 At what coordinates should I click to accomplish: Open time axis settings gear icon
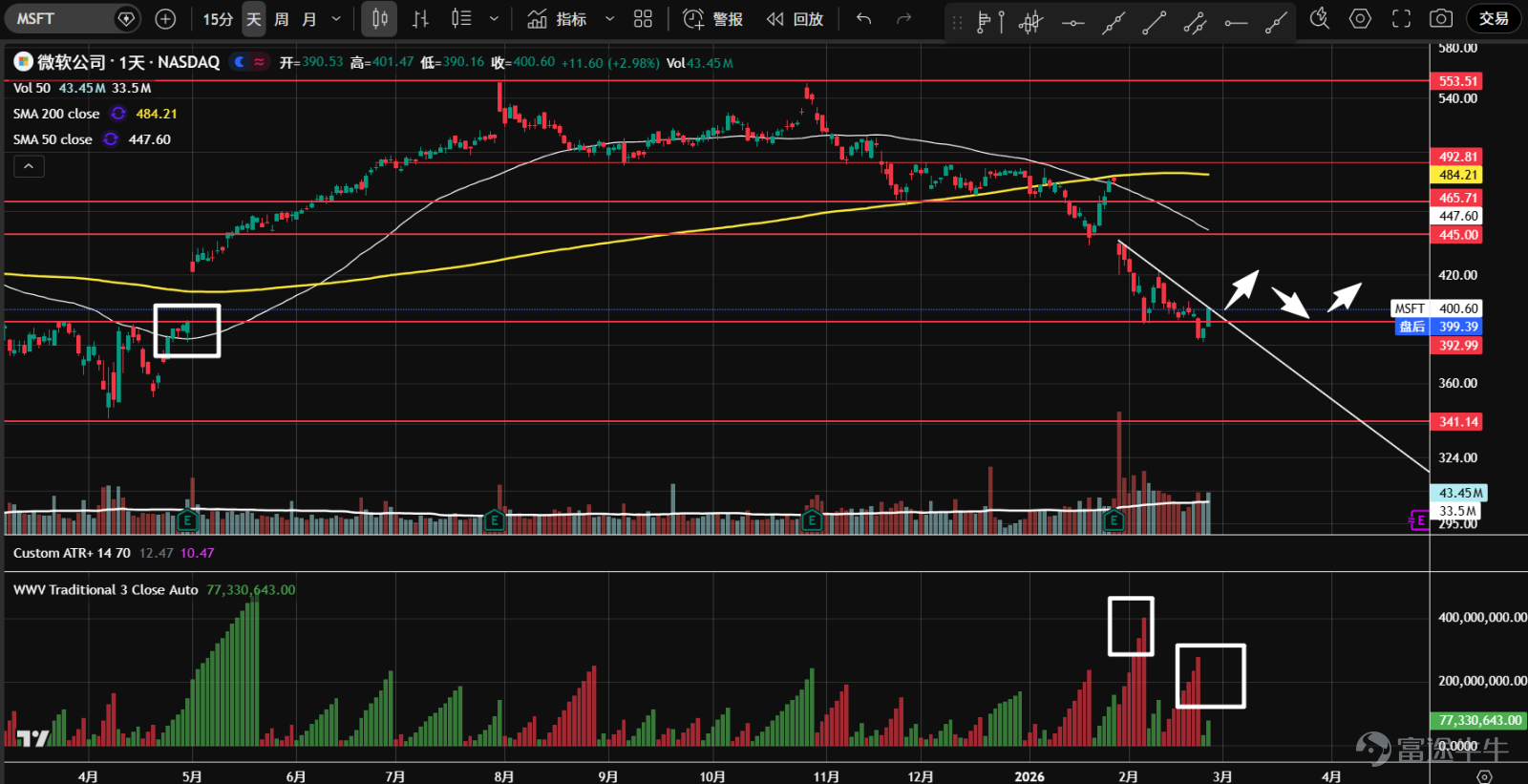tap(1484, 776)
